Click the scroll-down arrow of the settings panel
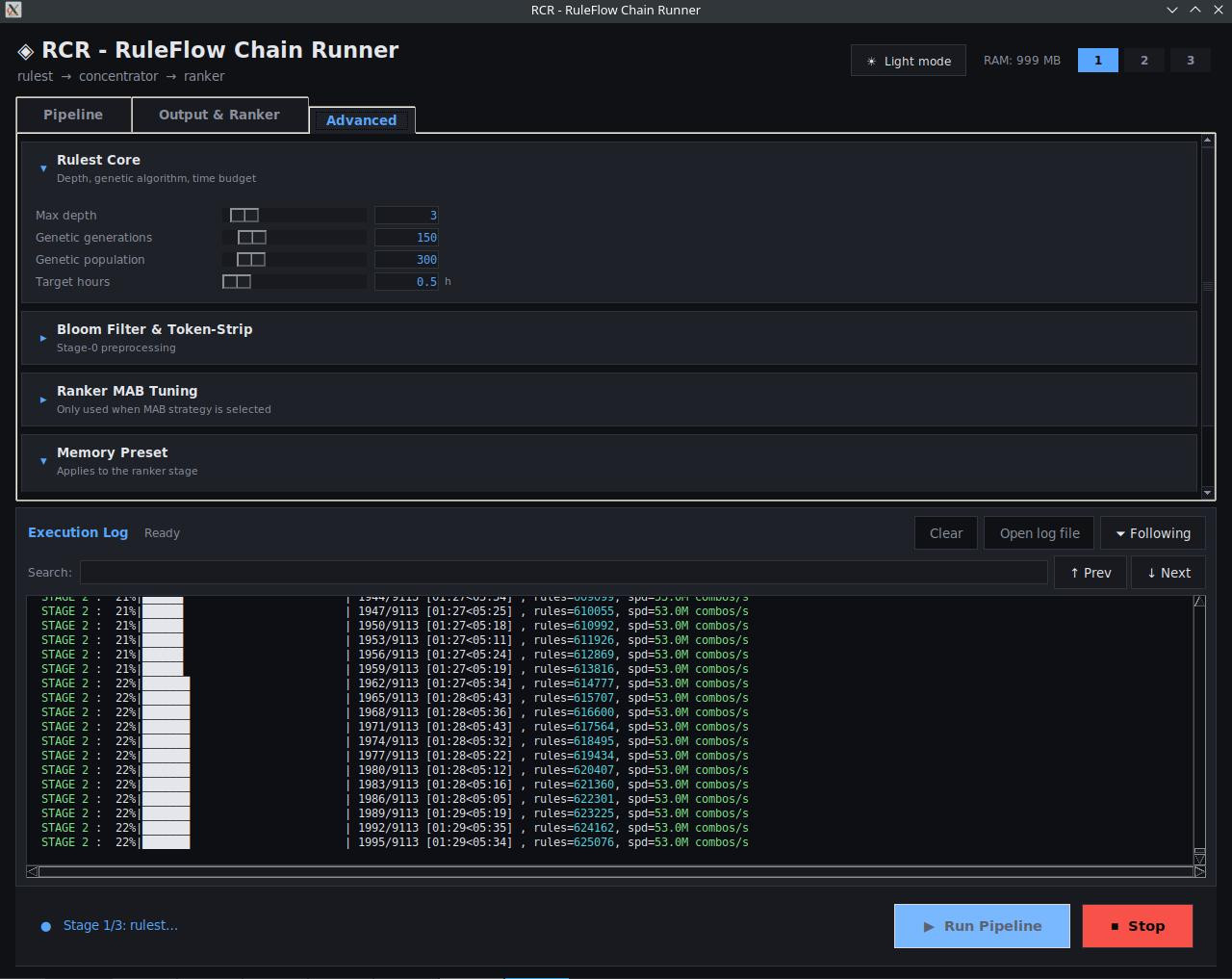1232x979 pixels. tap(1208, 493)
